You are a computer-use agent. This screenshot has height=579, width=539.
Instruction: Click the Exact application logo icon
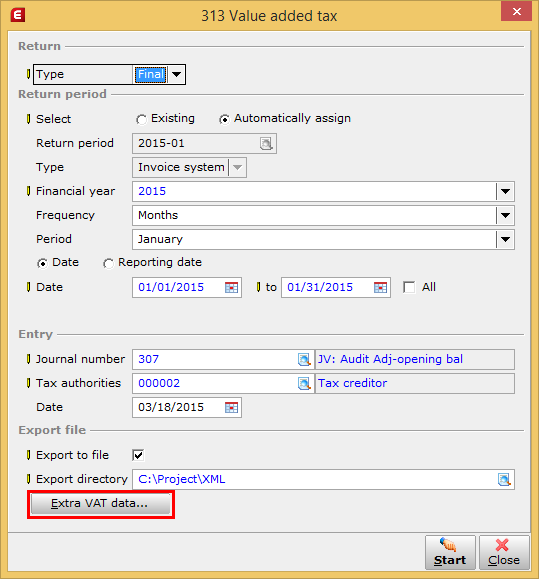point(18,15)
